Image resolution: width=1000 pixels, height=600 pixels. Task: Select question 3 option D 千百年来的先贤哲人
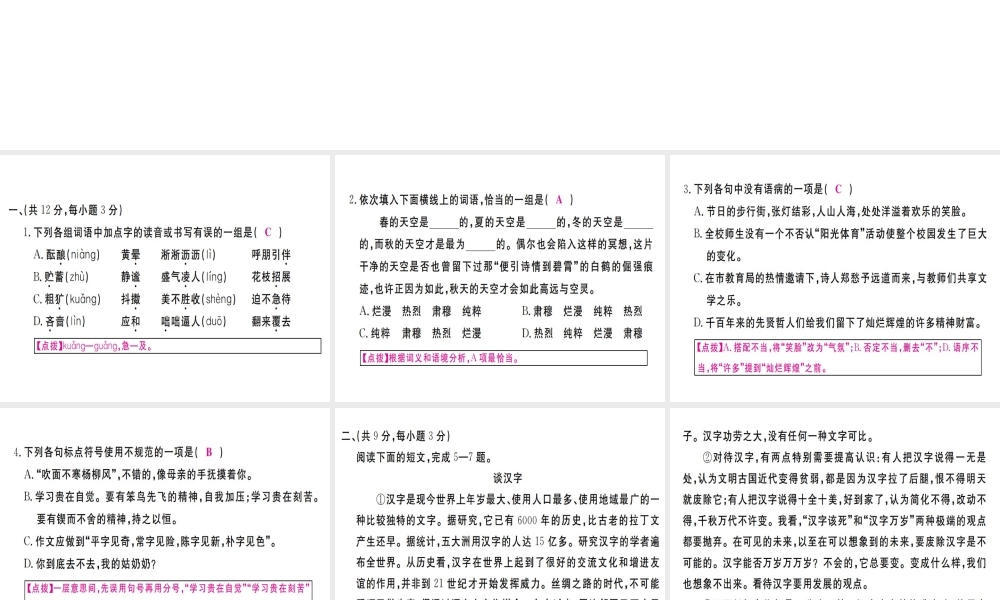[x=838, y=323]
